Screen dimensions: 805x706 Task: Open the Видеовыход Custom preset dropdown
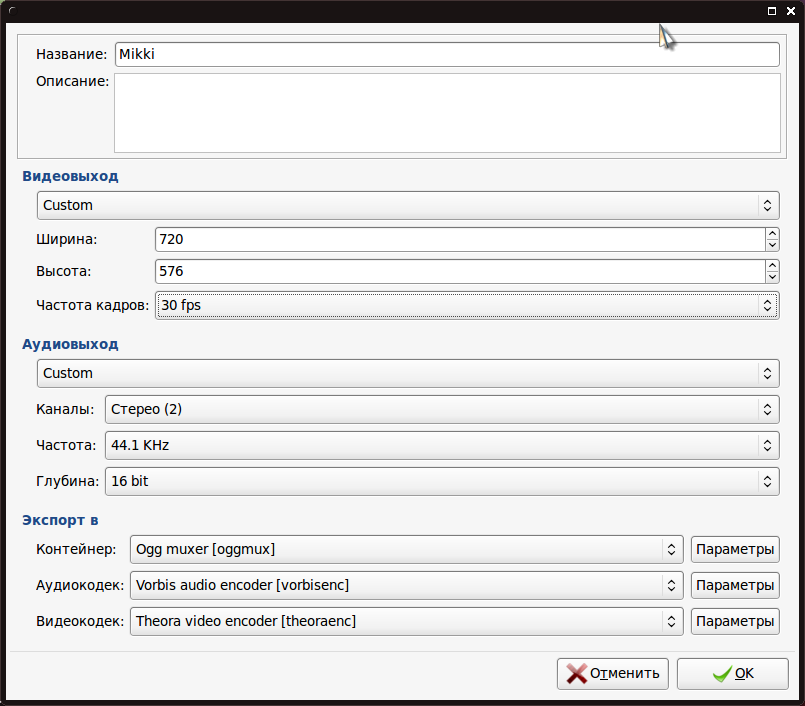pos(408,205)
